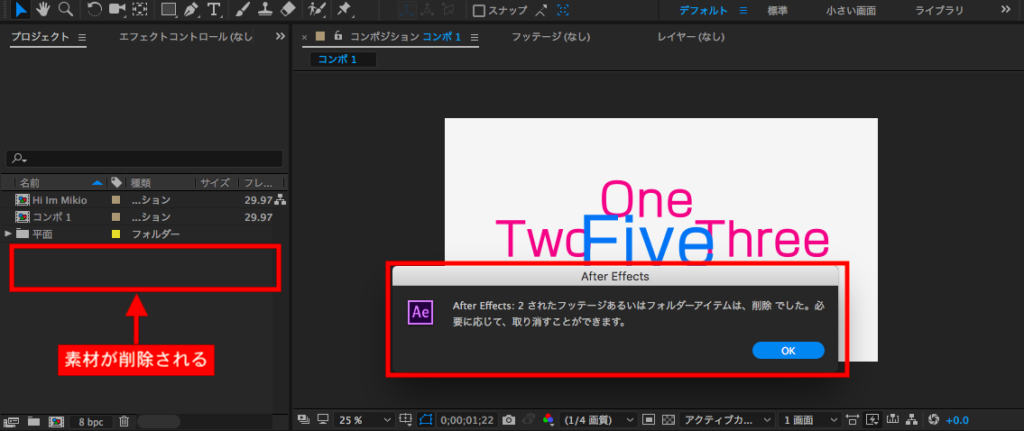Switch to the ライブラリ workspace
The height and width of the screenshot is (431, 1024).
(939, 10)
